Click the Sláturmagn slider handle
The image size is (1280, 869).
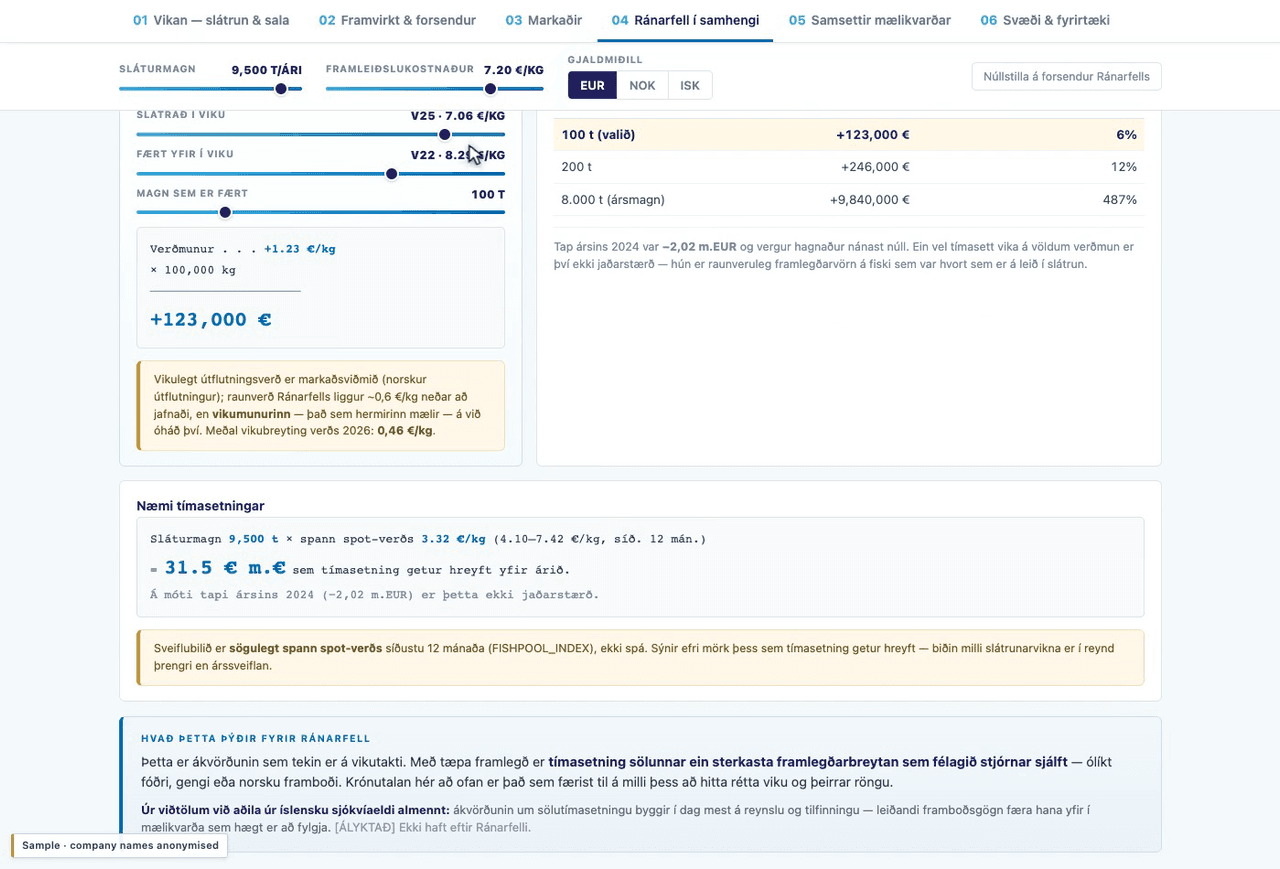[281, 89]
